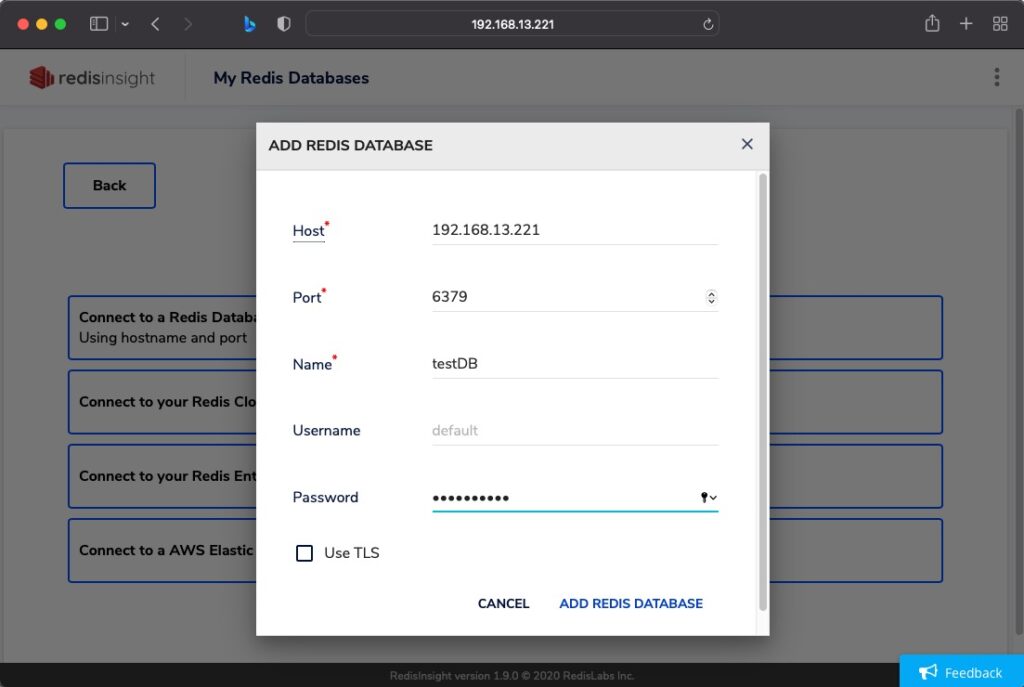1024x687 pixels.
Task: Click the Bing extension icon
Action: 249,24
